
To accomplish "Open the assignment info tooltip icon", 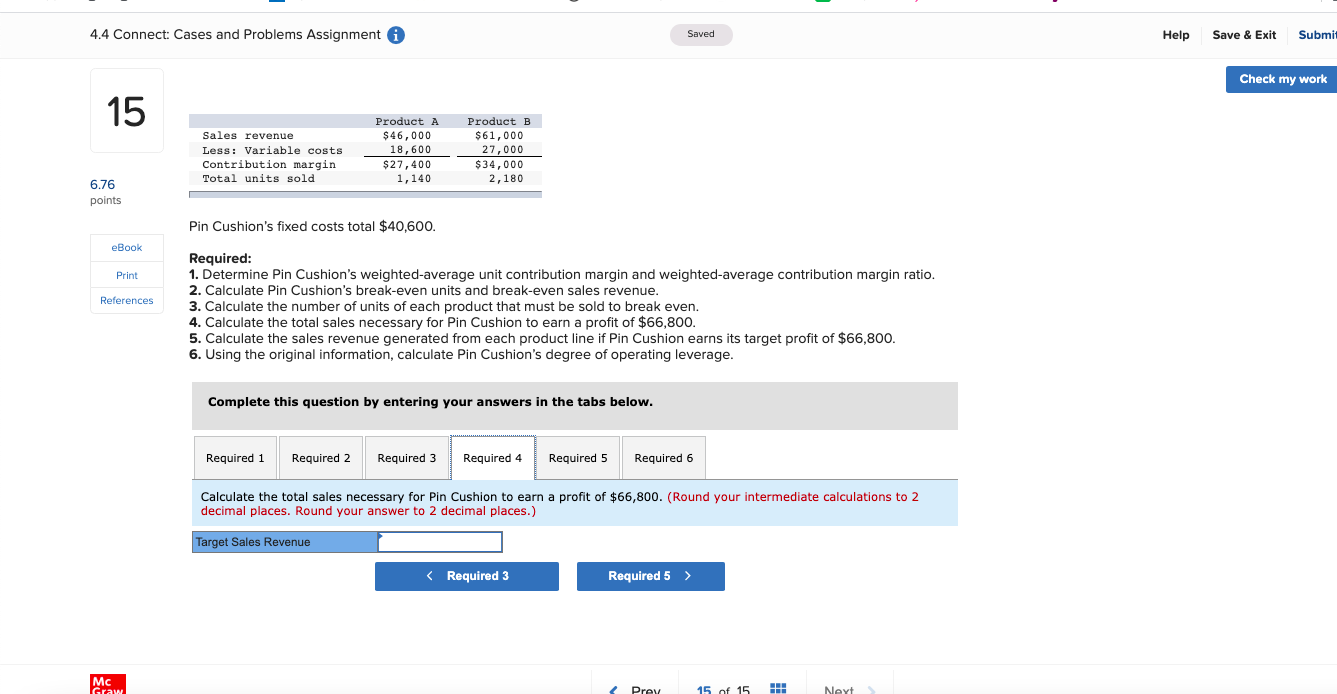I will point(394,33).
